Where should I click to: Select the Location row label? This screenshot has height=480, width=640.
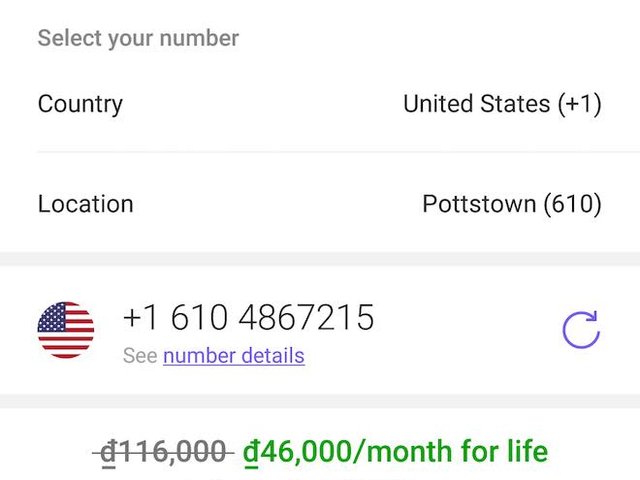pos(85,204)
